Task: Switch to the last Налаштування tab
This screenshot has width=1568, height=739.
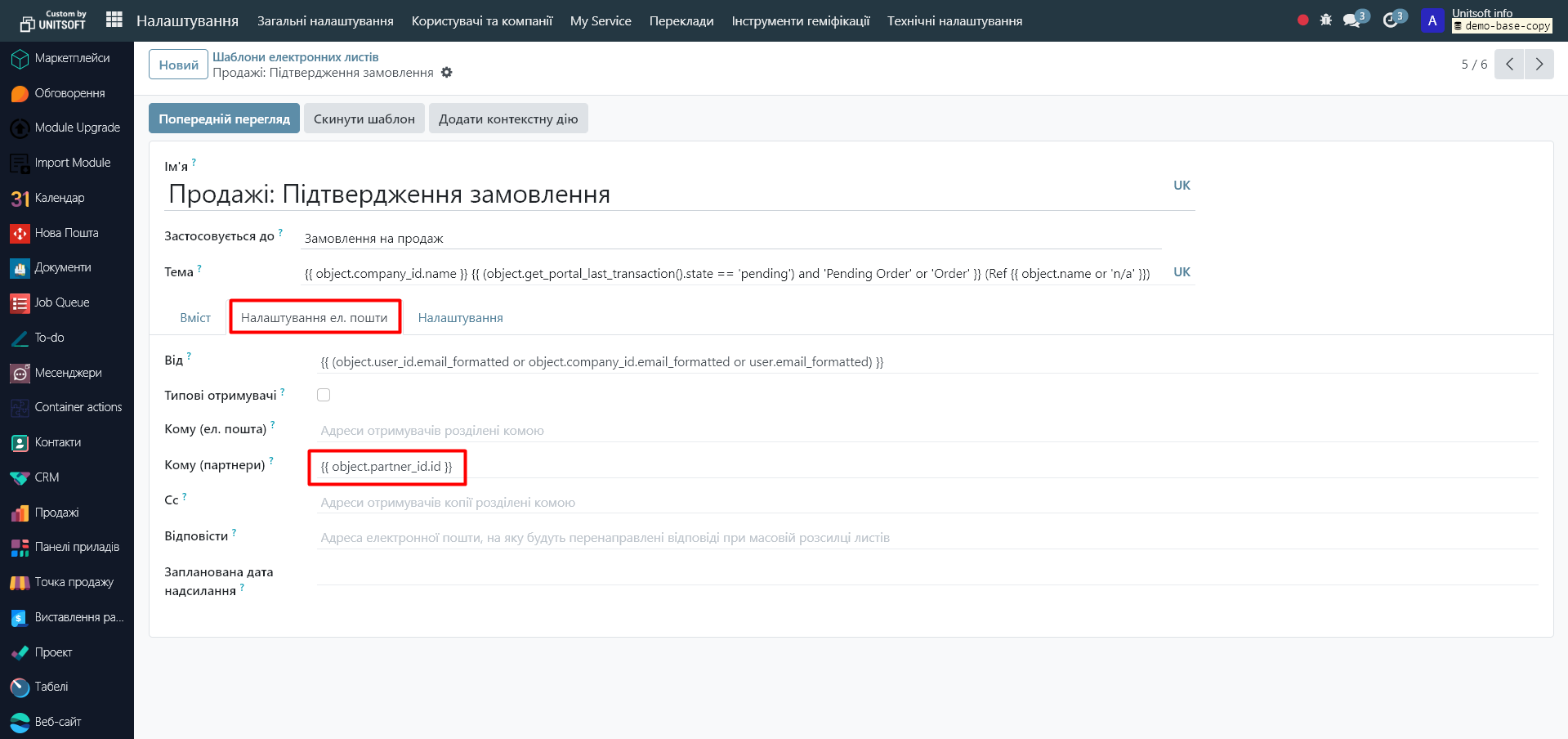Action: point(460,318)
